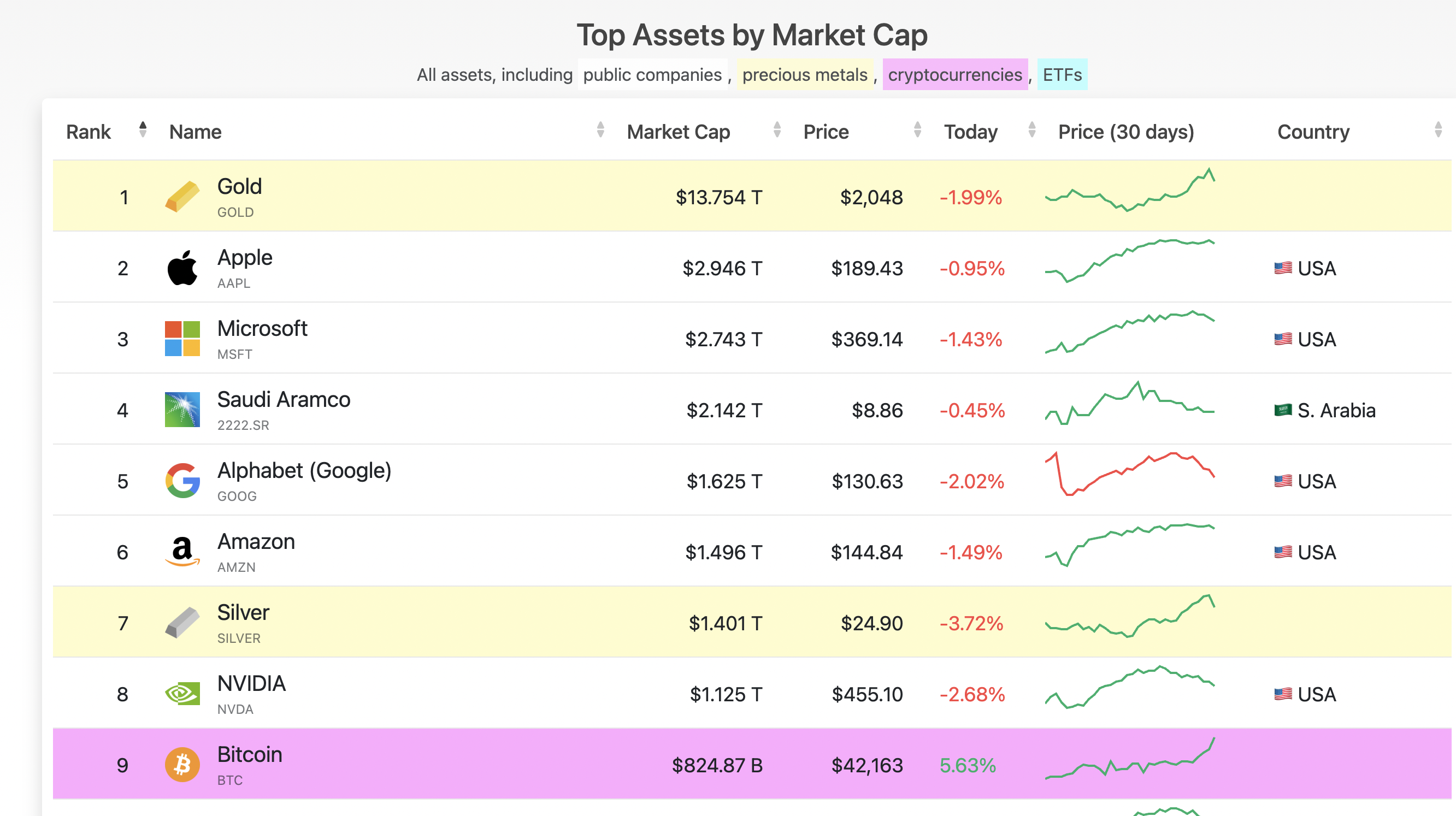The height and width of the screenshot is (816, 1456).
Task: Click the Silver bar icon
Action: coord(182,623)
